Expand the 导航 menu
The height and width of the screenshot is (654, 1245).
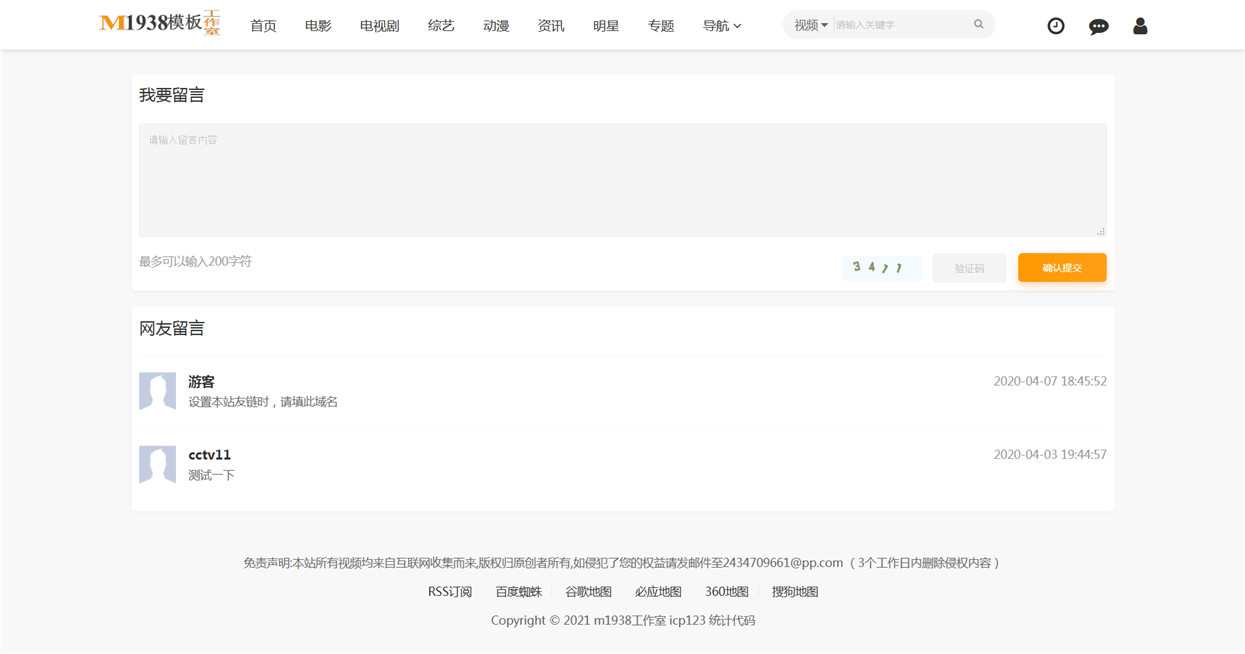[x=722, y=26]
